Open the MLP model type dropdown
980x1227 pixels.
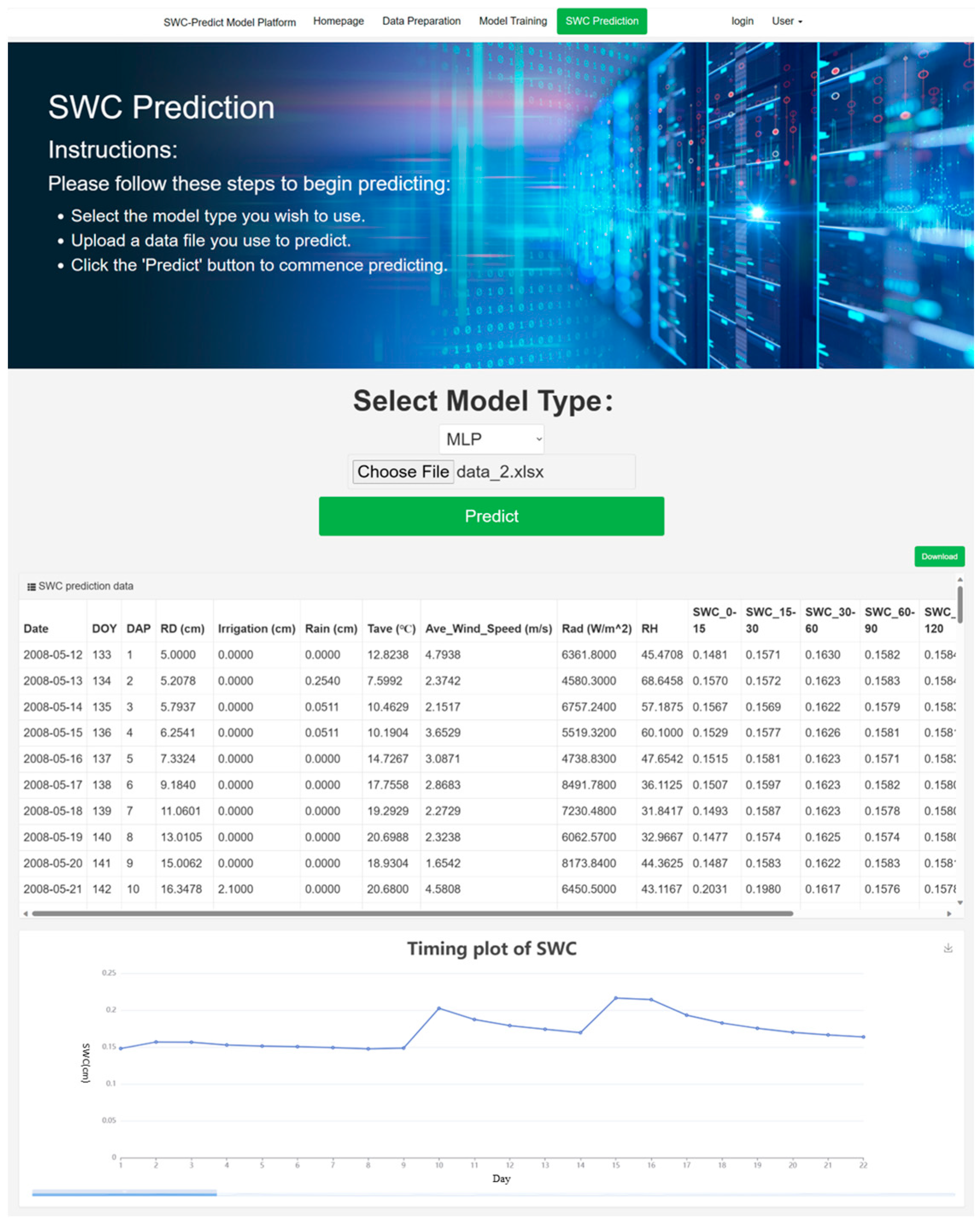tap(491, 439)
